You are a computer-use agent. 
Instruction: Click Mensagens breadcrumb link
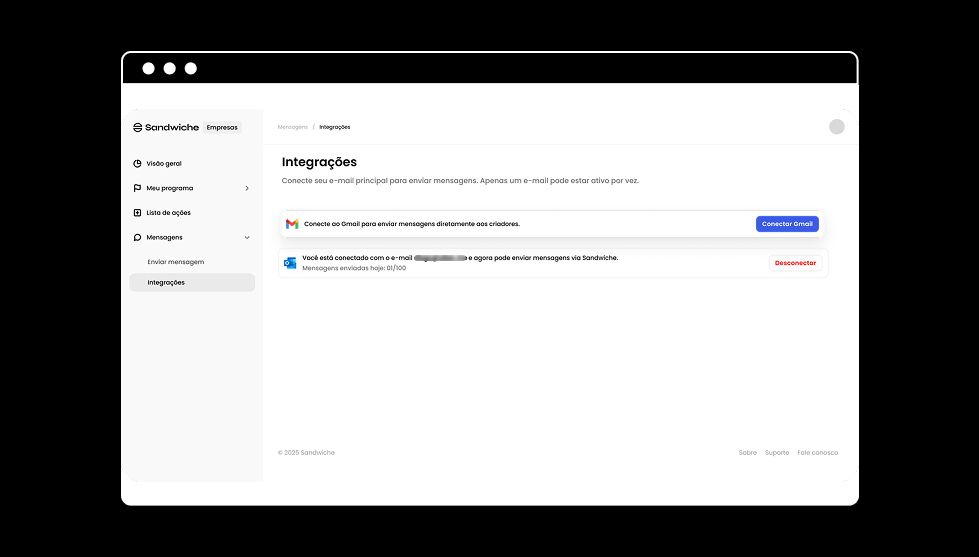point(293,127)
